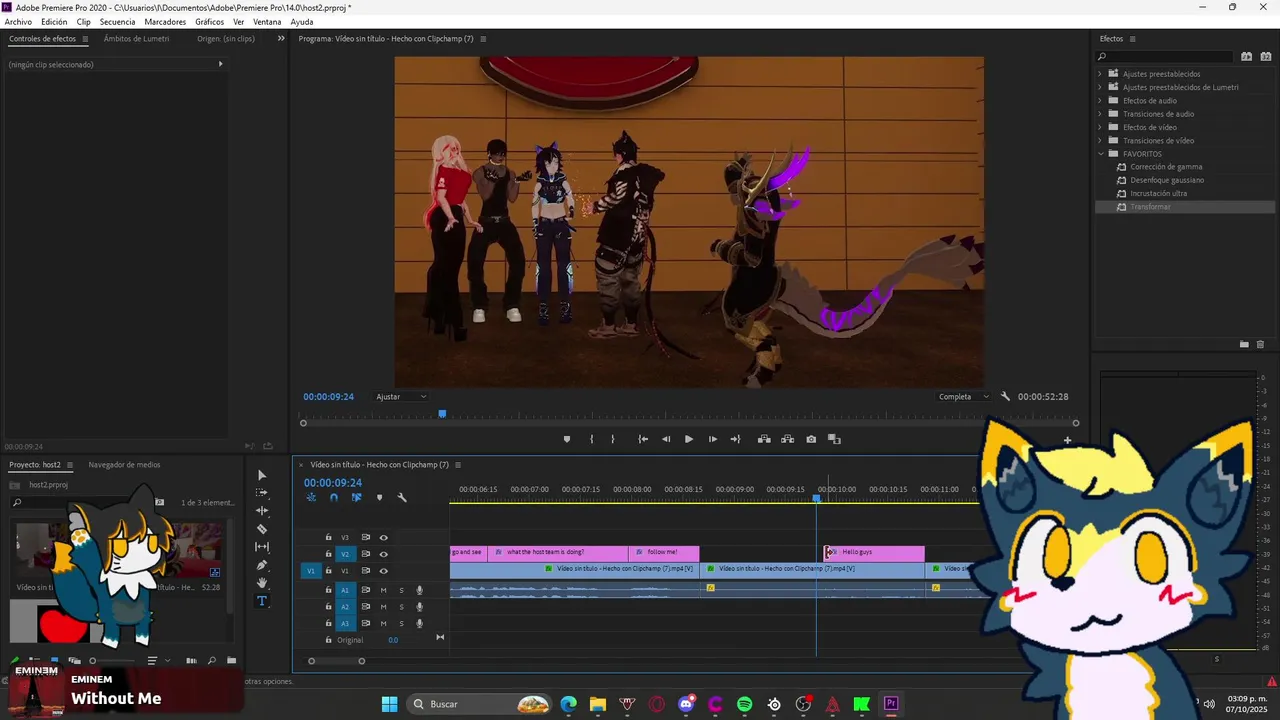Expand the Efectos de audio folder

[1100, 101]
